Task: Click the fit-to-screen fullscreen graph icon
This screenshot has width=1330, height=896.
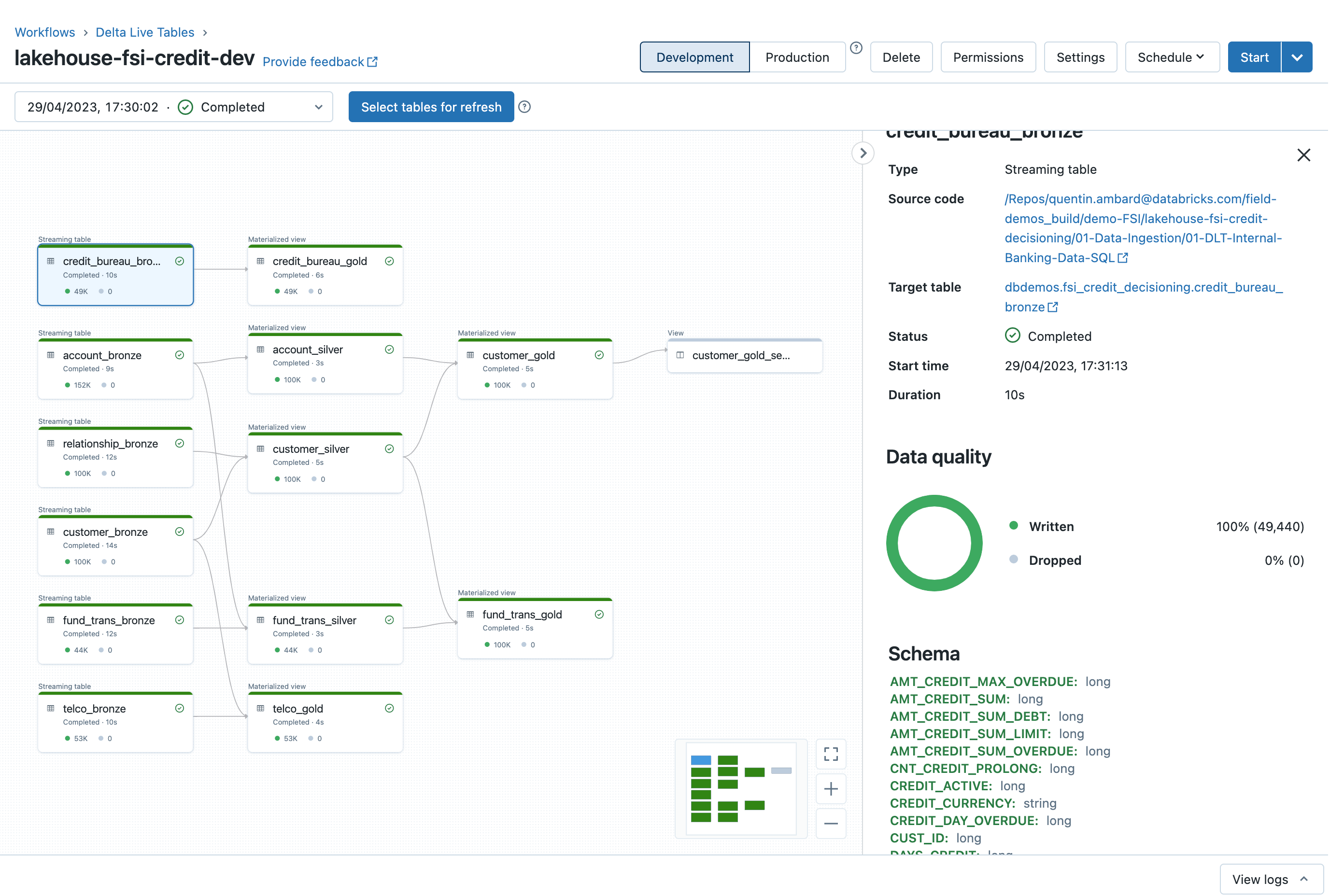Action: [831, 754]
